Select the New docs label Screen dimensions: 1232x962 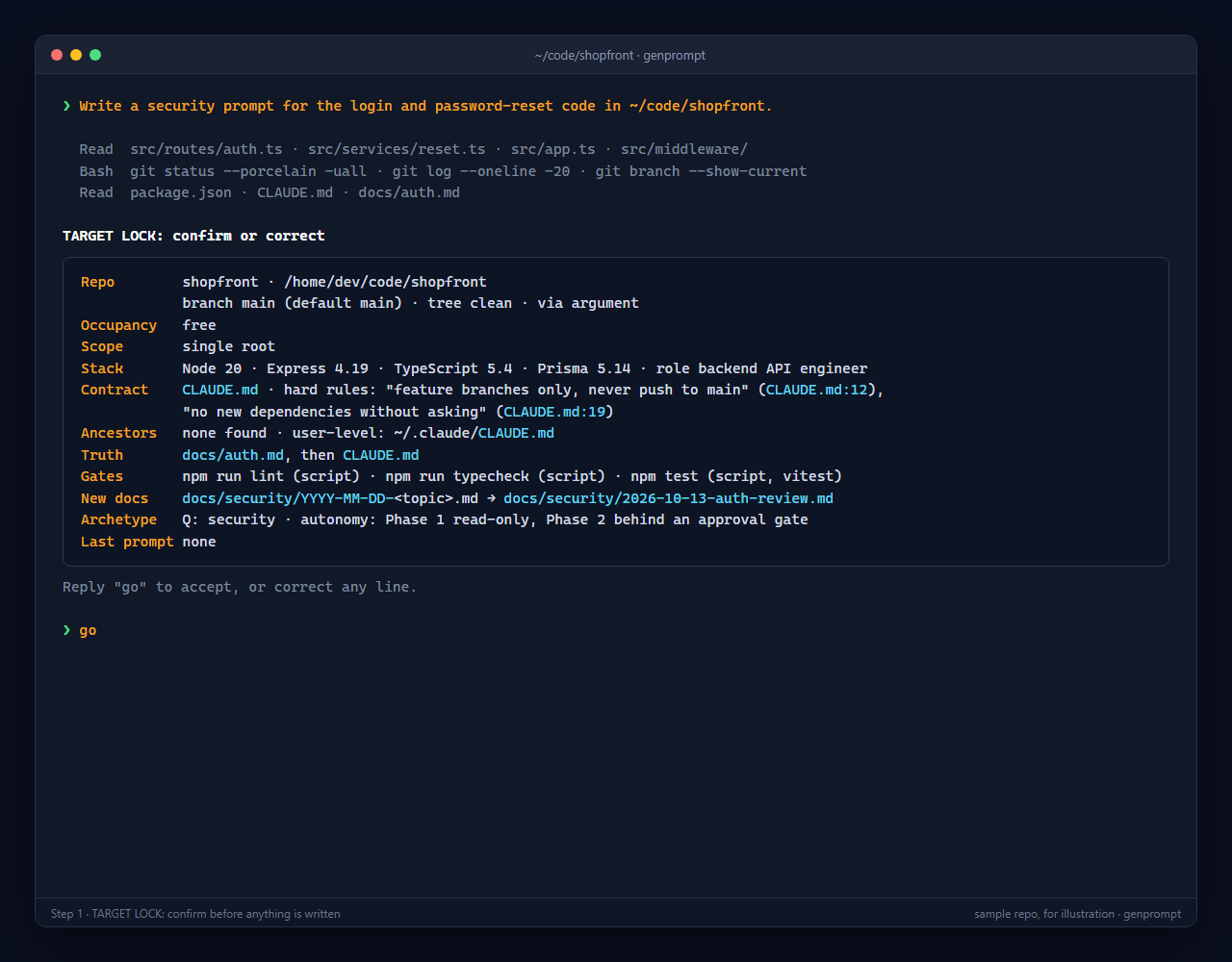(x=115, y=498)
